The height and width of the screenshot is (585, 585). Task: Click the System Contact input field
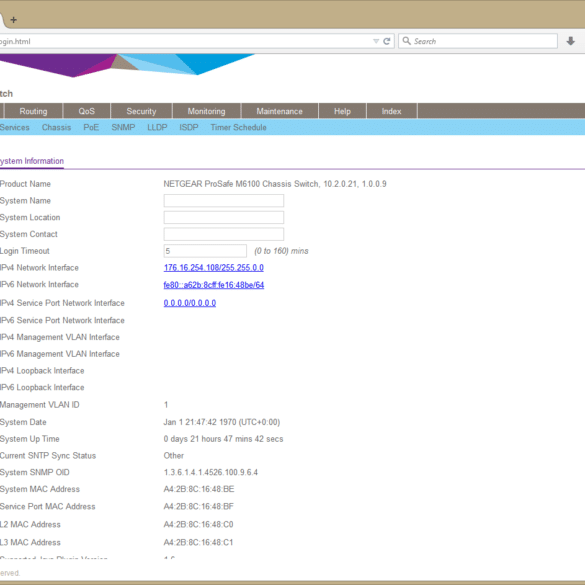click(223, 234)
